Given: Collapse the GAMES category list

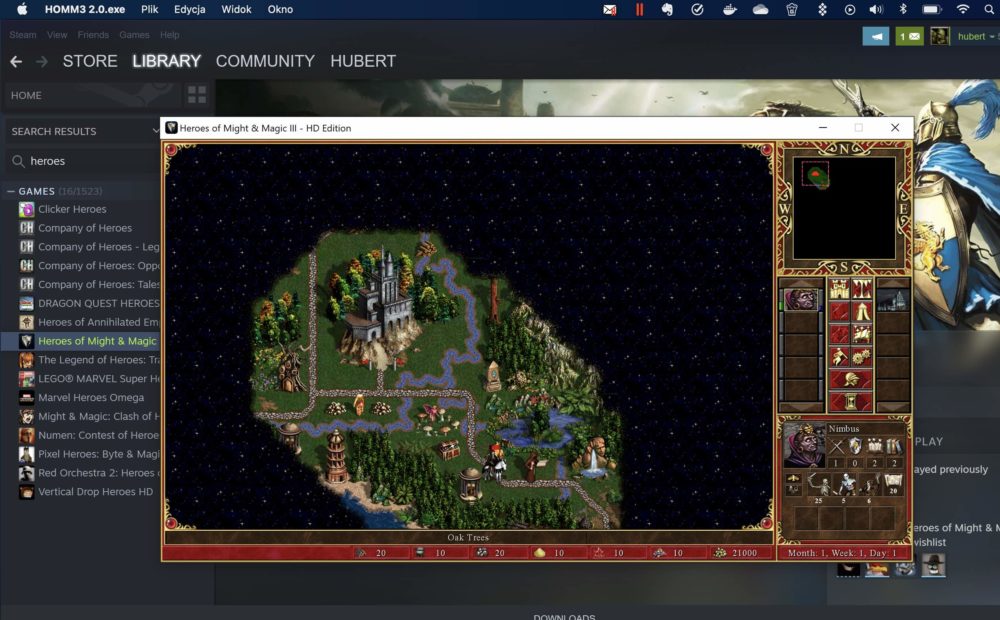Looking at the screenshot, I should (x=11, y=191).
